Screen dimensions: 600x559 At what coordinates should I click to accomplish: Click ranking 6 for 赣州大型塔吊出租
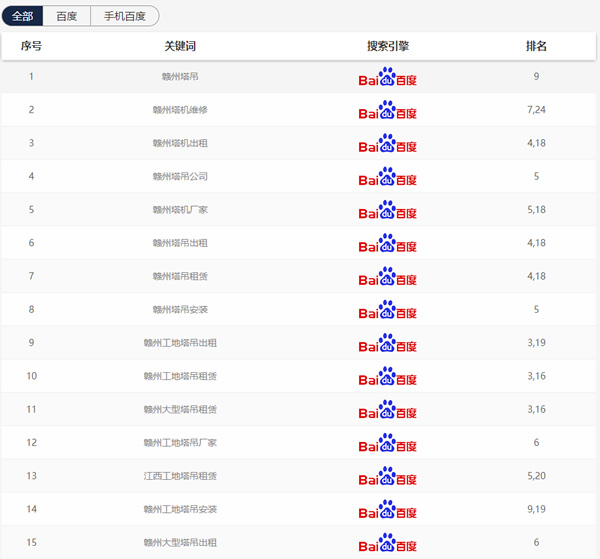(x=536, y=543)
